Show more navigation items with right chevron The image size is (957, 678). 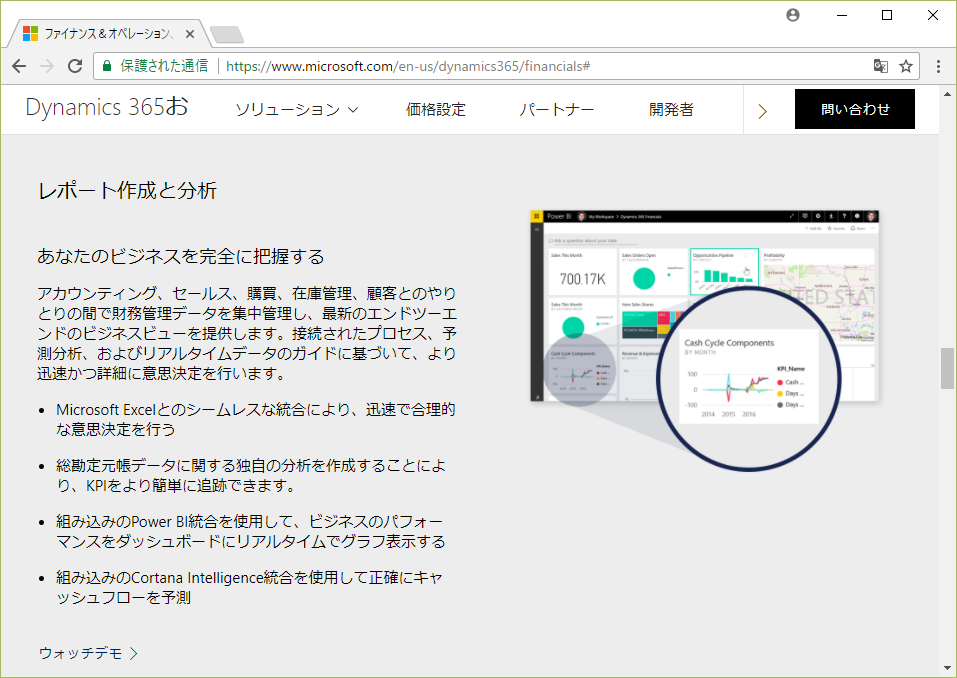click(762, 111)
